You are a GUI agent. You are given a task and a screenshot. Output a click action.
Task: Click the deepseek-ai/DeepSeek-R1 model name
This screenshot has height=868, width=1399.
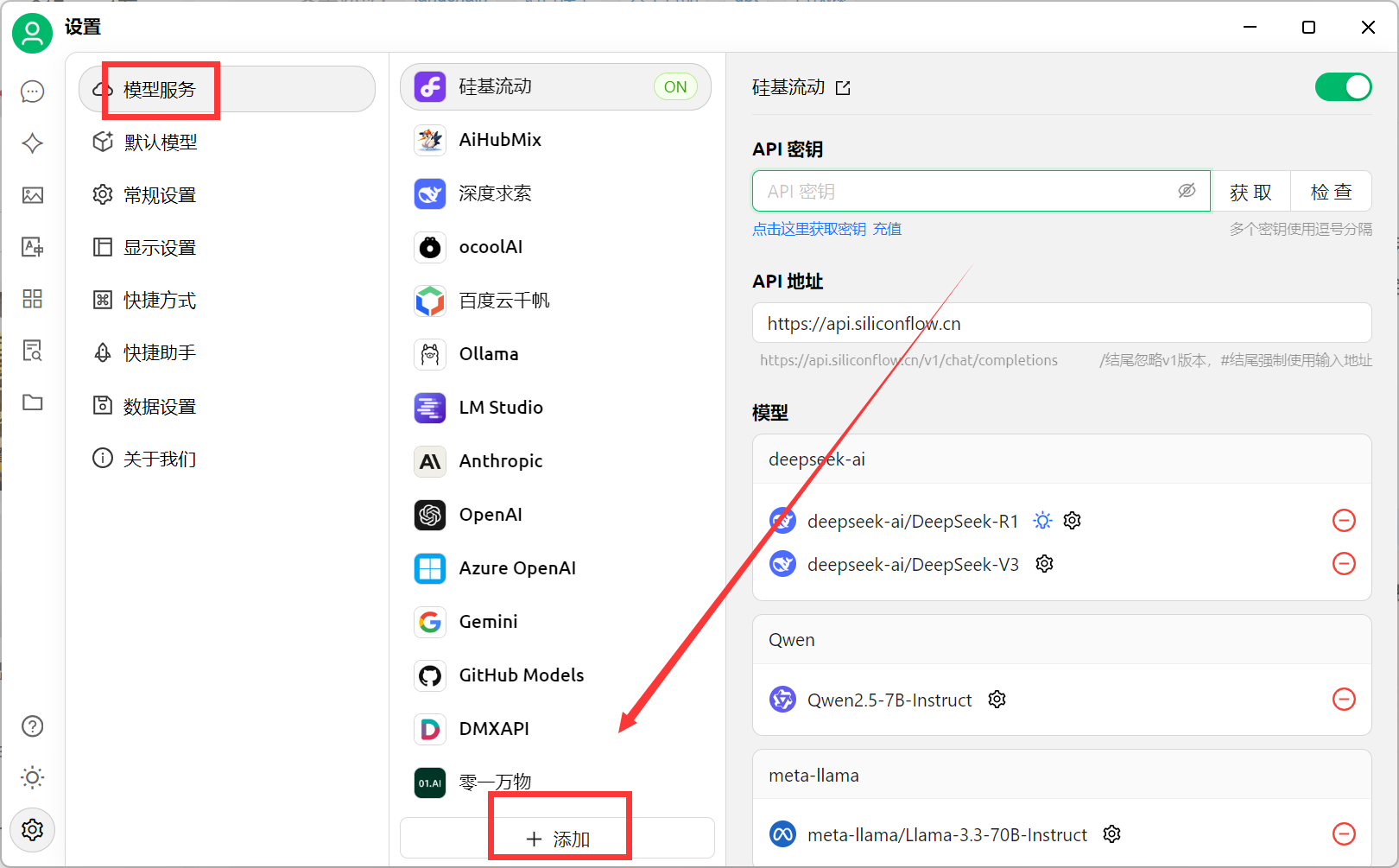913,522
